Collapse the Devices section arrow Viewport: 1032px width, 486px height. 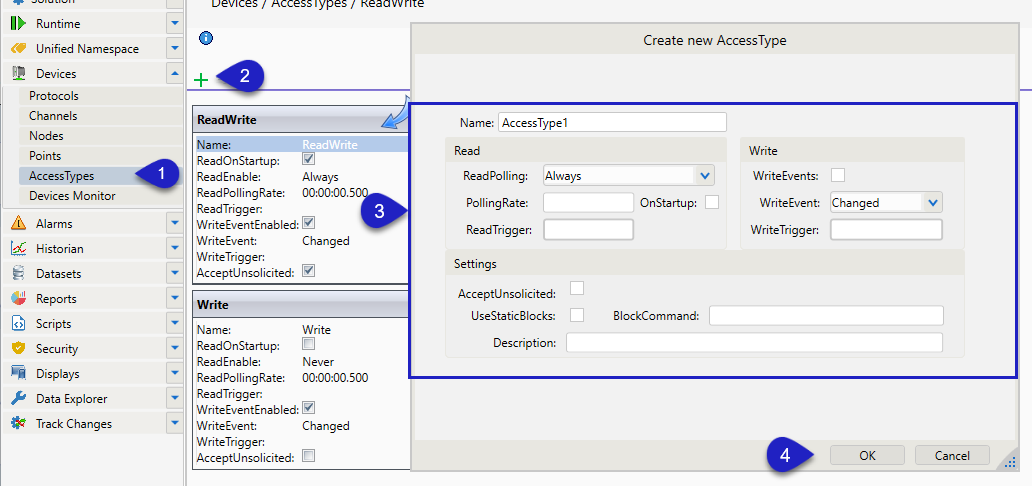tap(174, 73)
